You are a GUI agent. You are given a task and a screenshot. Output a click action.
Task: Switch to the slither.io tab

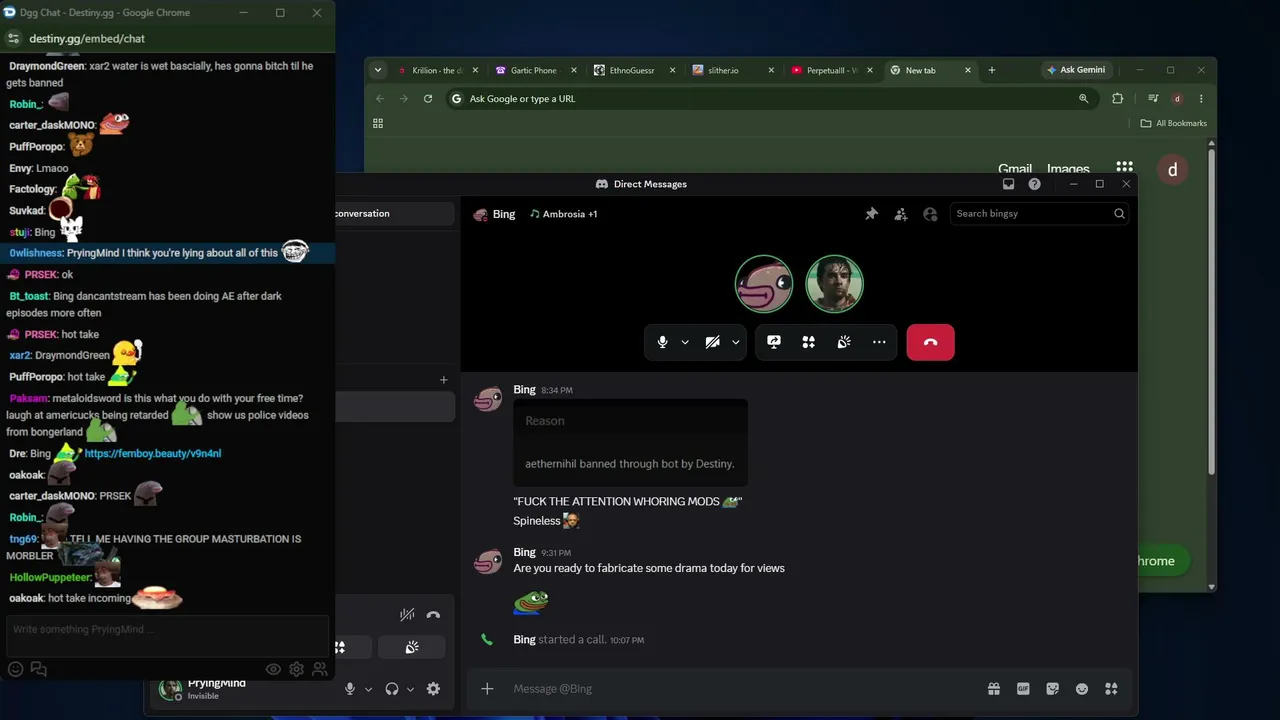pyautogui.click(x=732, y=70)
